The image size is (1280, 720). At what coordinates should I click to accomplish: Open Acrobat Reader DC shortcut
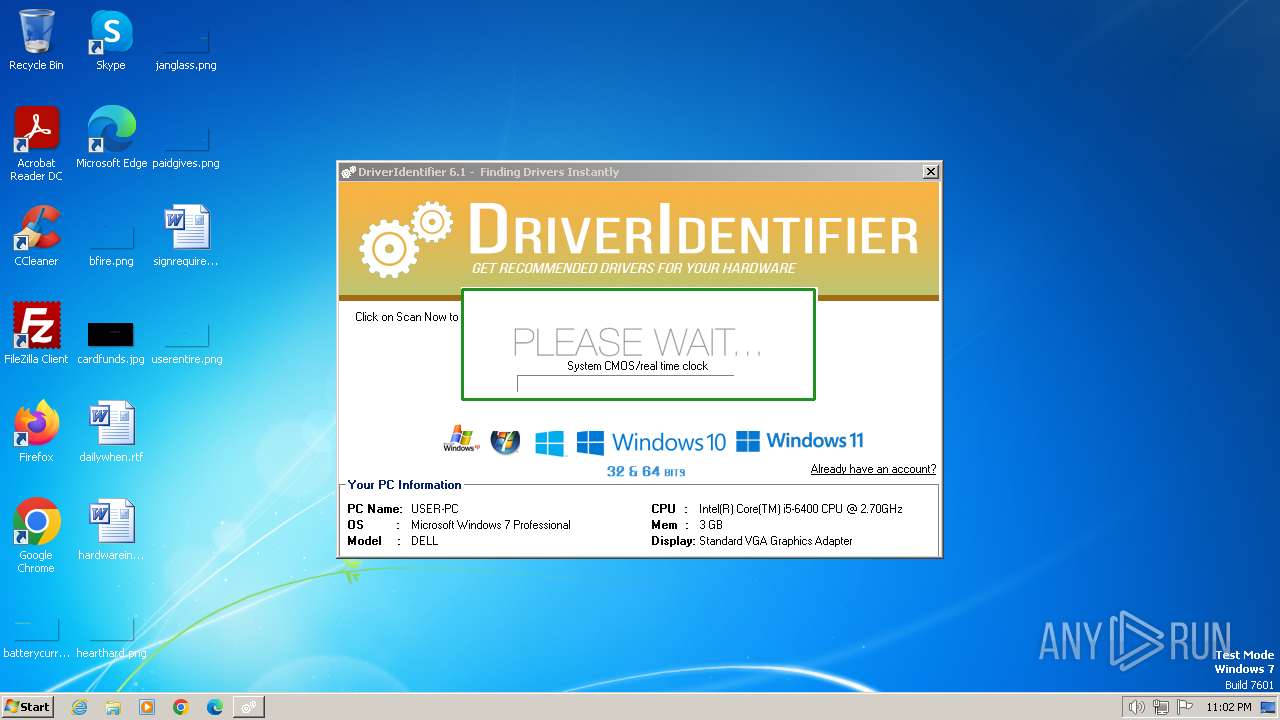pos(36,144)
